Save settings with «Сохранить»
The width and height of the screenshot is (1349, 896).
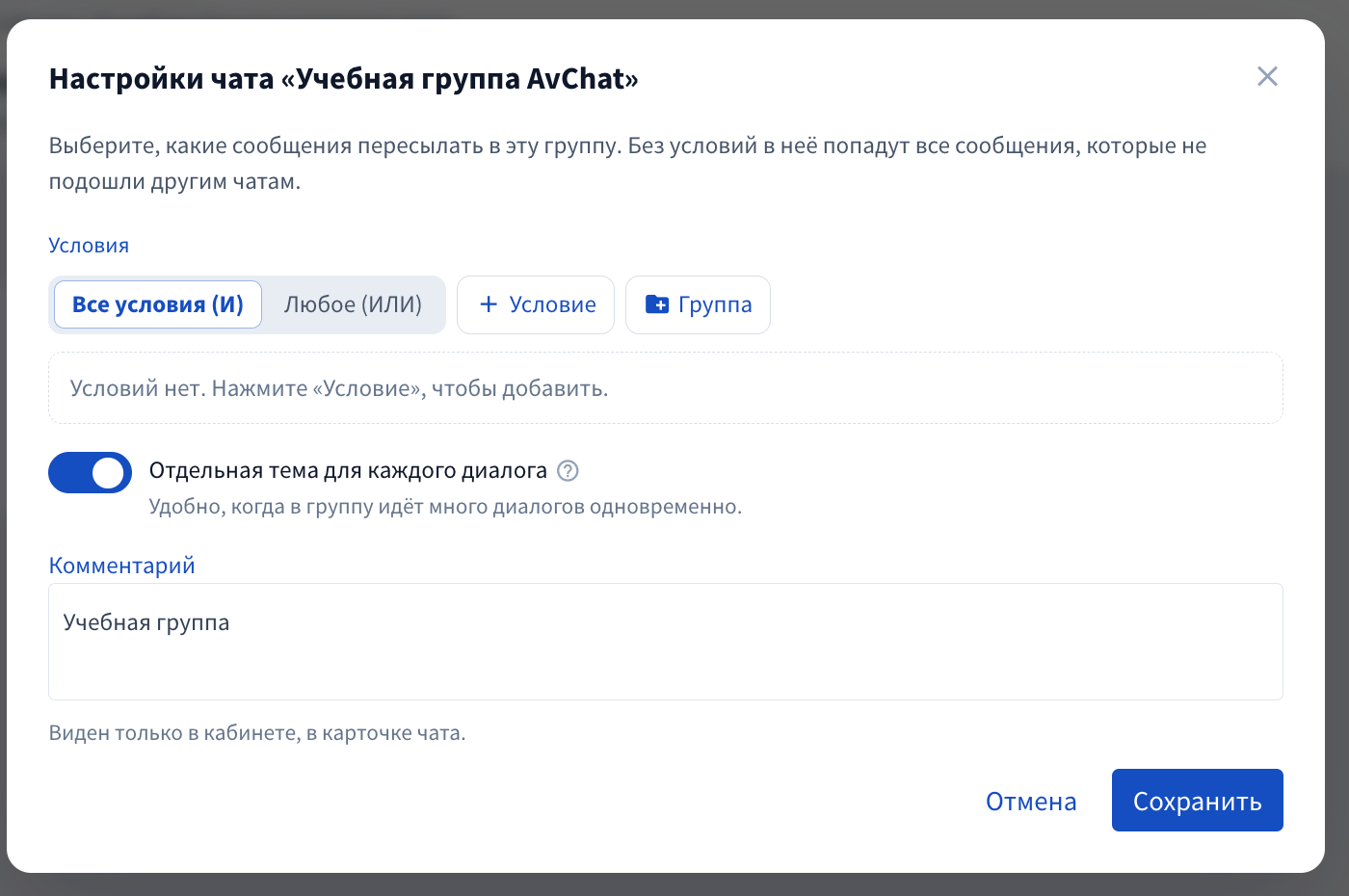coord(1198,801)
